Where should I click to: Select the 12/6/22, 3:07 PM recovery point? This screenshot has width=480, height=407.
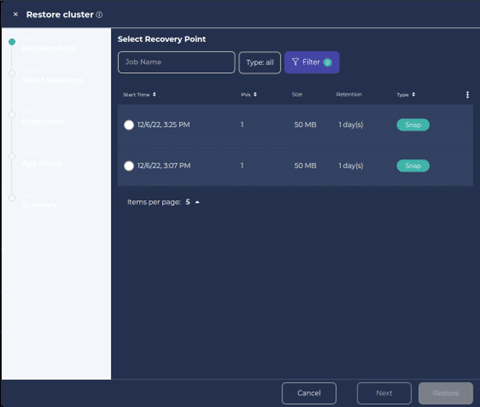click(129, 166)
